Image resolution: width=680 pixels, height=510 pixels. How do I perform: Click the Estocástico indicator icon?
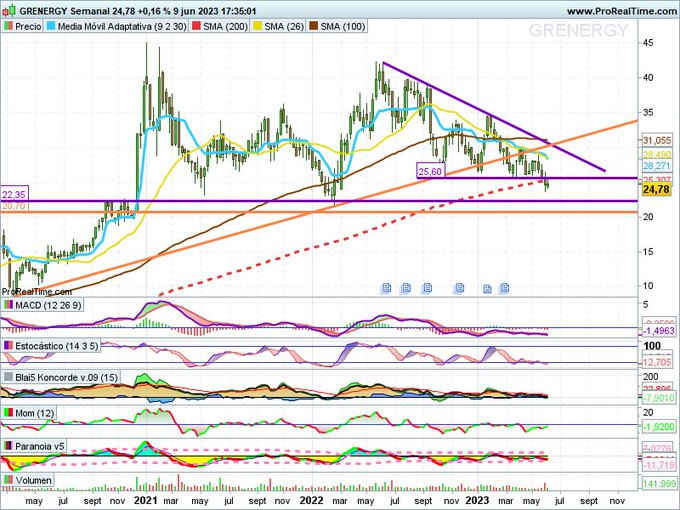[8, 346]
